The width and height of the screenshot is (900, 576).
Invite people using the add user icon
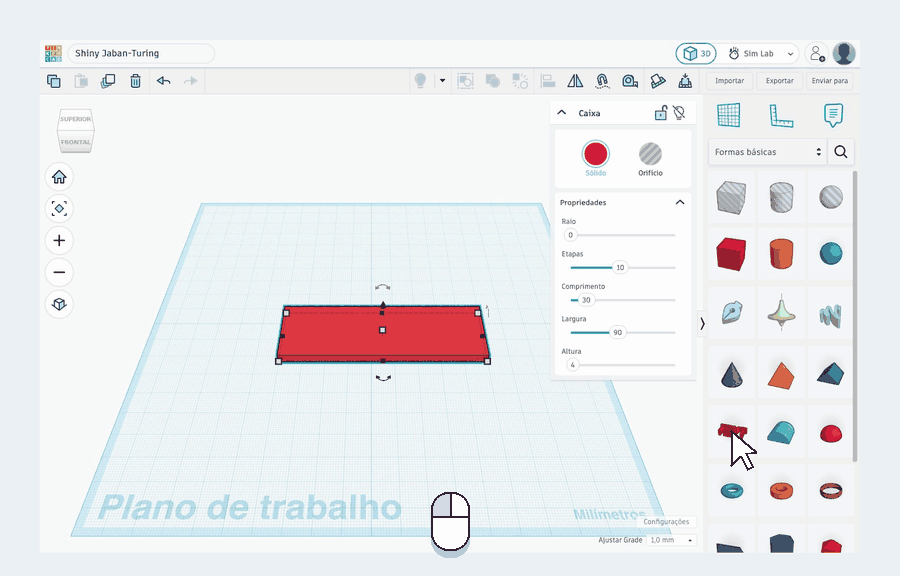816,54
